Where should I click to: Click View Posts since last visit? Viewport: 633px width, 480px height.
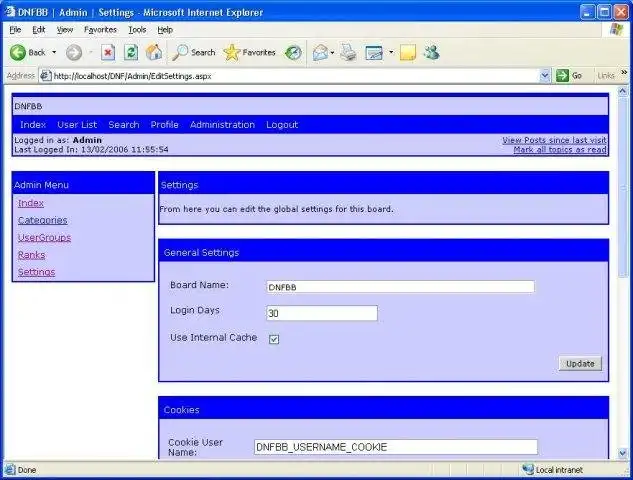(x=554, y=140)
